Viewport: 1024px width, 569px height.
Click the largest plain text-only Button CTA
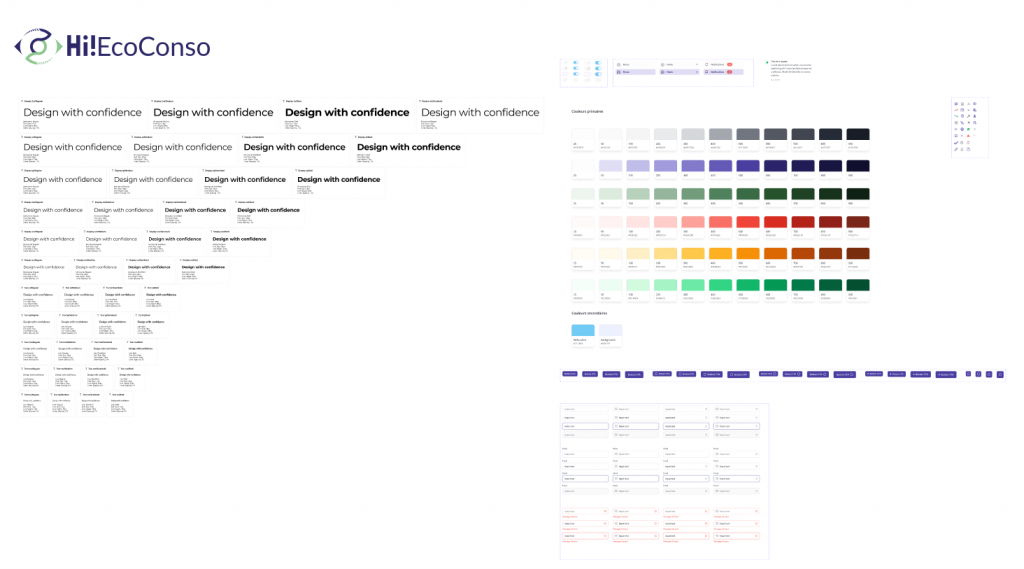(633, 374)
